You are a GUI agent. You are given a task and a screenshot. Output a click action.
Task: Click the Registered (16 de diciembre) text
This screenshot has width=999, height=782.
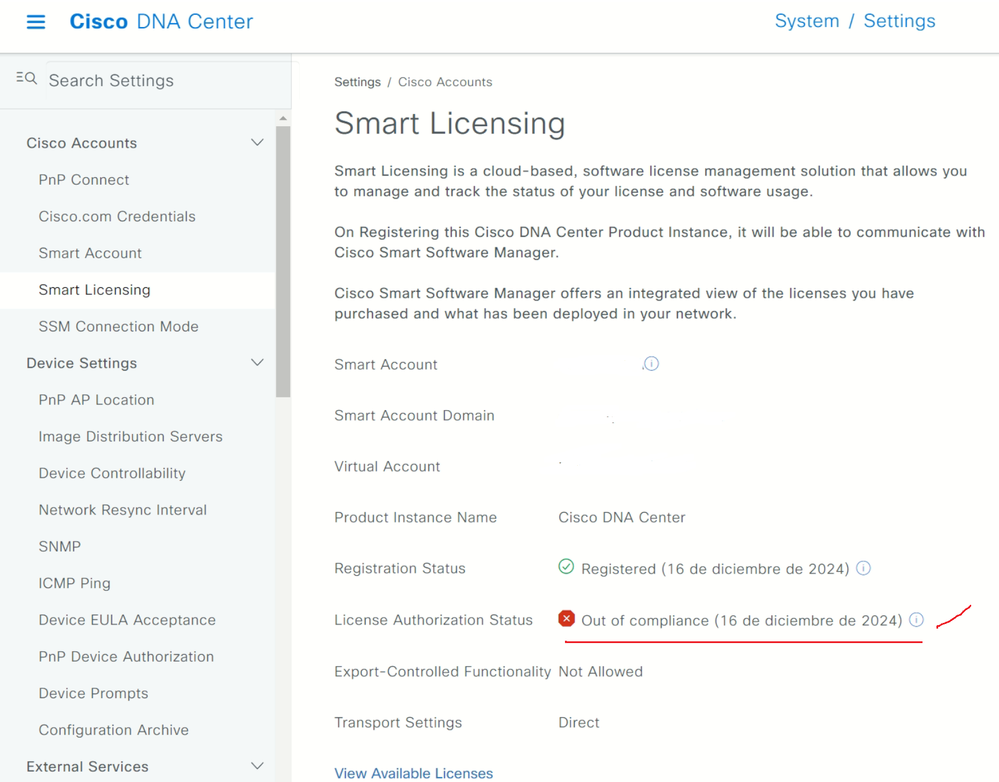715,568
